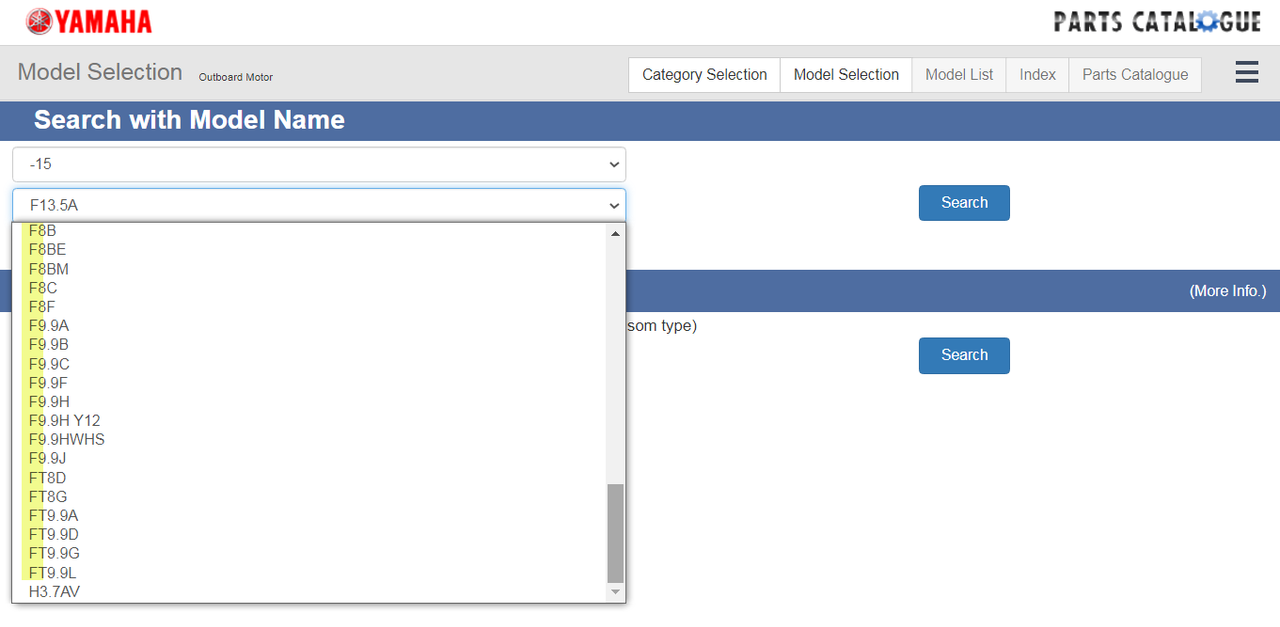1280x627 pixels.
Task: Click the dropdown list scroll-up arrow
Action: 615,233
